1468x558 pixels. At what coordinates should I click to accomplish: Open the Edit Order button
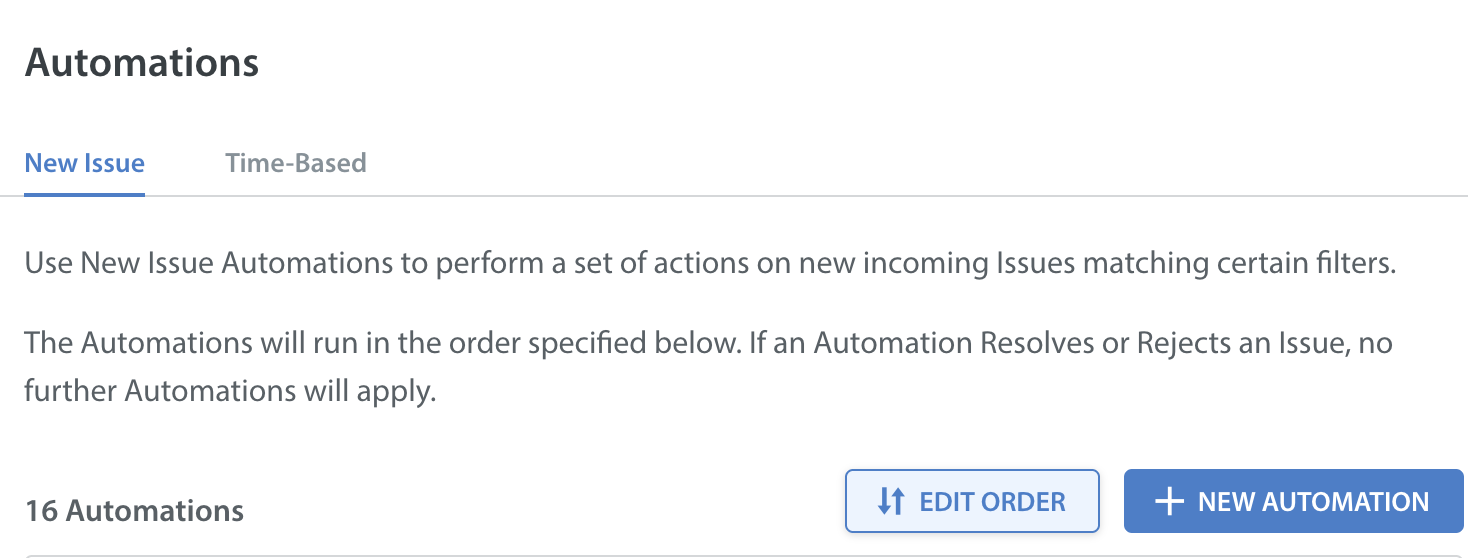[x=972, y=501]
